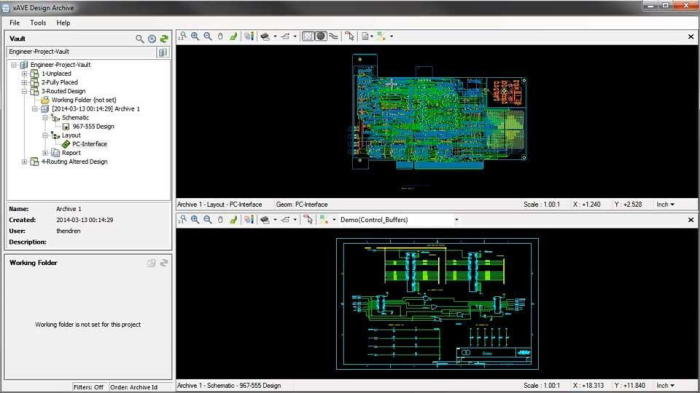Screen dimensions: 700x393
Task: Toggle the pad fill display button in layout toolbar
Action: pyautogui.click(x=321, y=36)
